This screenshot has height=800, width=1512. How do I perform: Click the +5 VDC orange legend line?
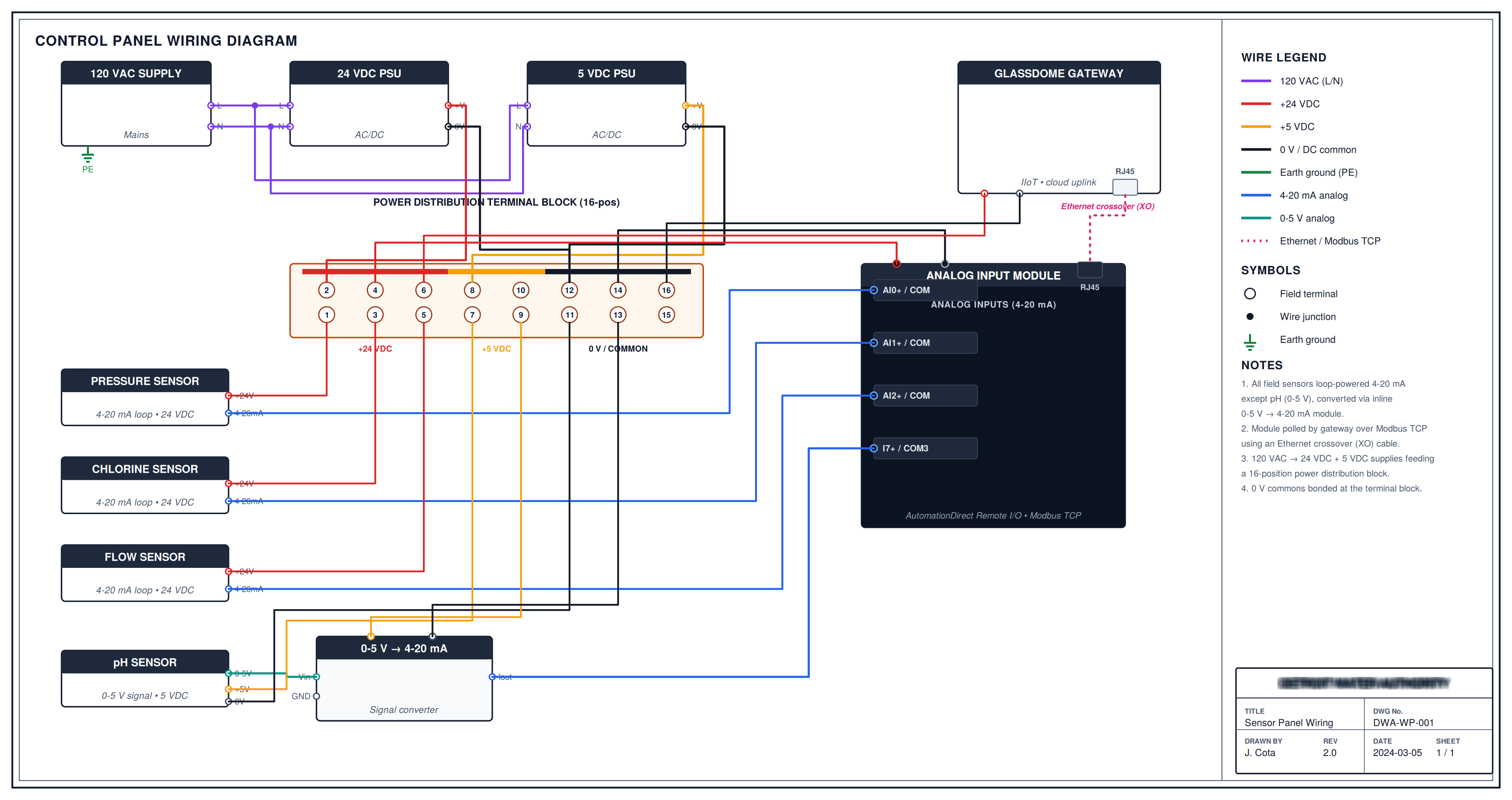click(x=1255, y=127)
